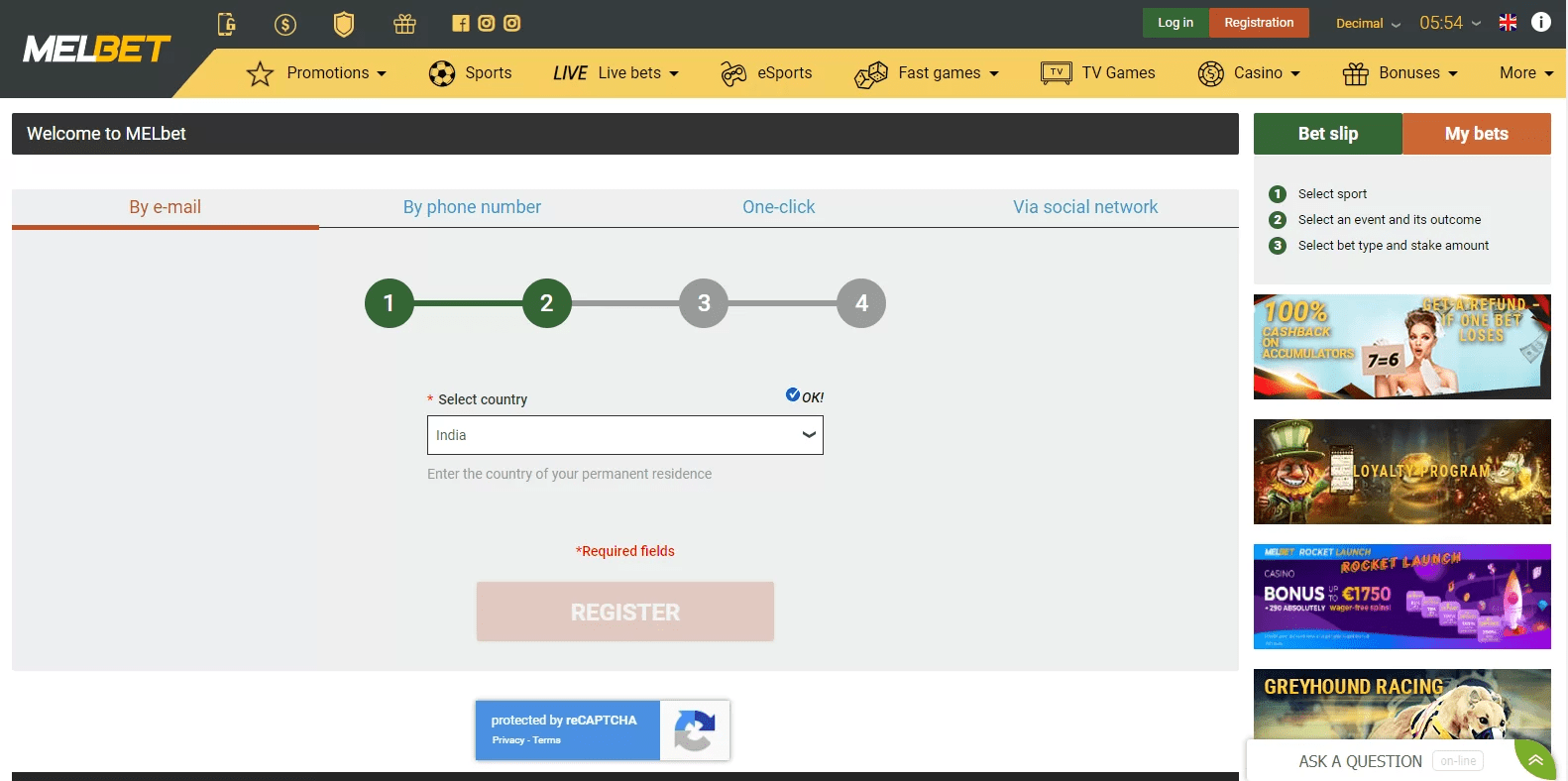Click the mobile phone app icon
This screenshot has width=1568, height=781.
point(227,24)
